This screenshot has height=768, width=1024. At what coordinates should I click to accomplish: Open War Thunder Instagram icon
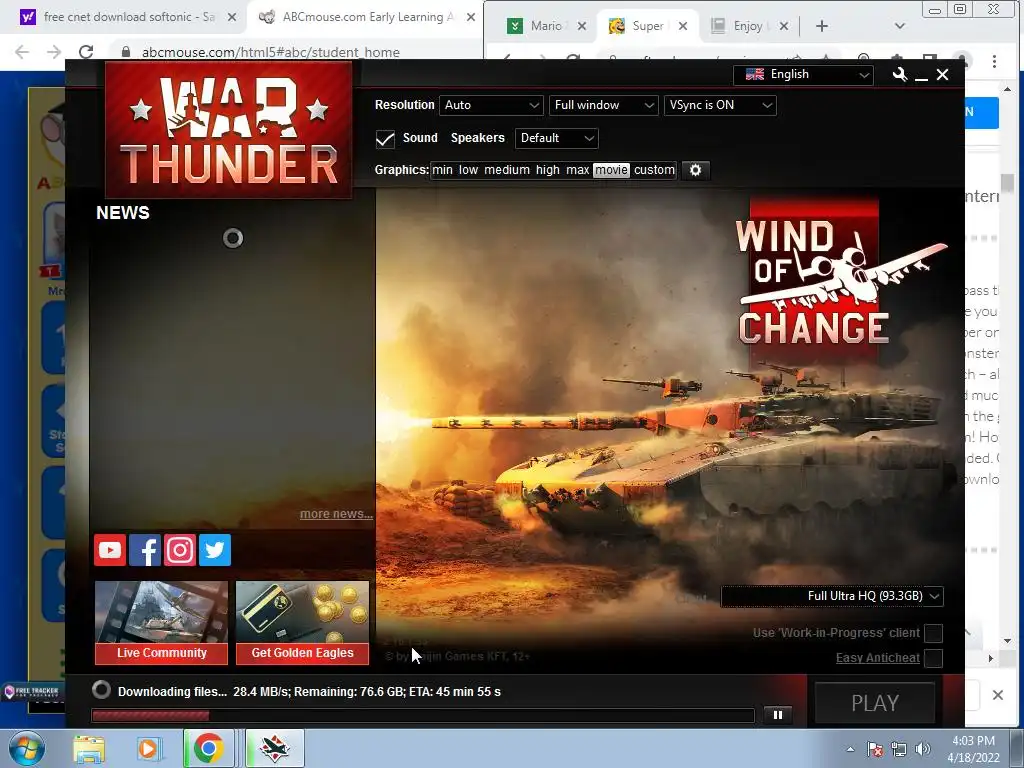point(180,550)
